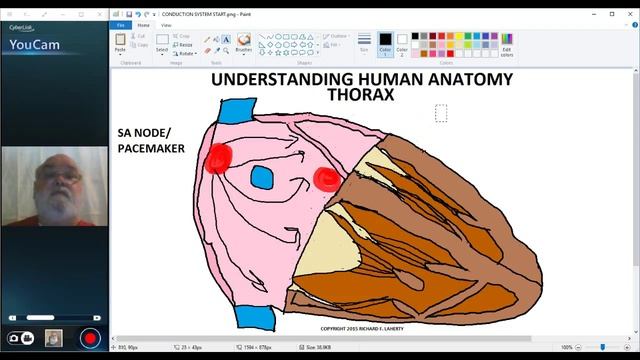The image size is (640, 360).
Task: Select the Magnifier tool
Action: pos(226,51)
